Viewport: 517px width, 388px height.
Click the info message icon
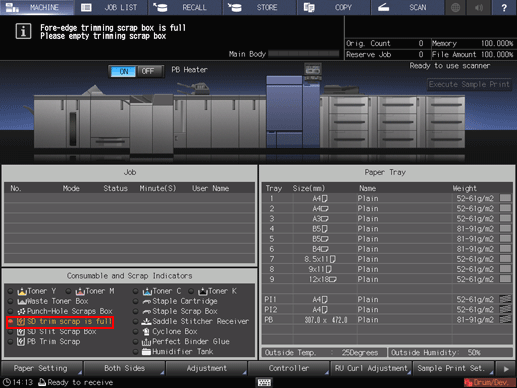pyautogui.click(x=23, y=31)
